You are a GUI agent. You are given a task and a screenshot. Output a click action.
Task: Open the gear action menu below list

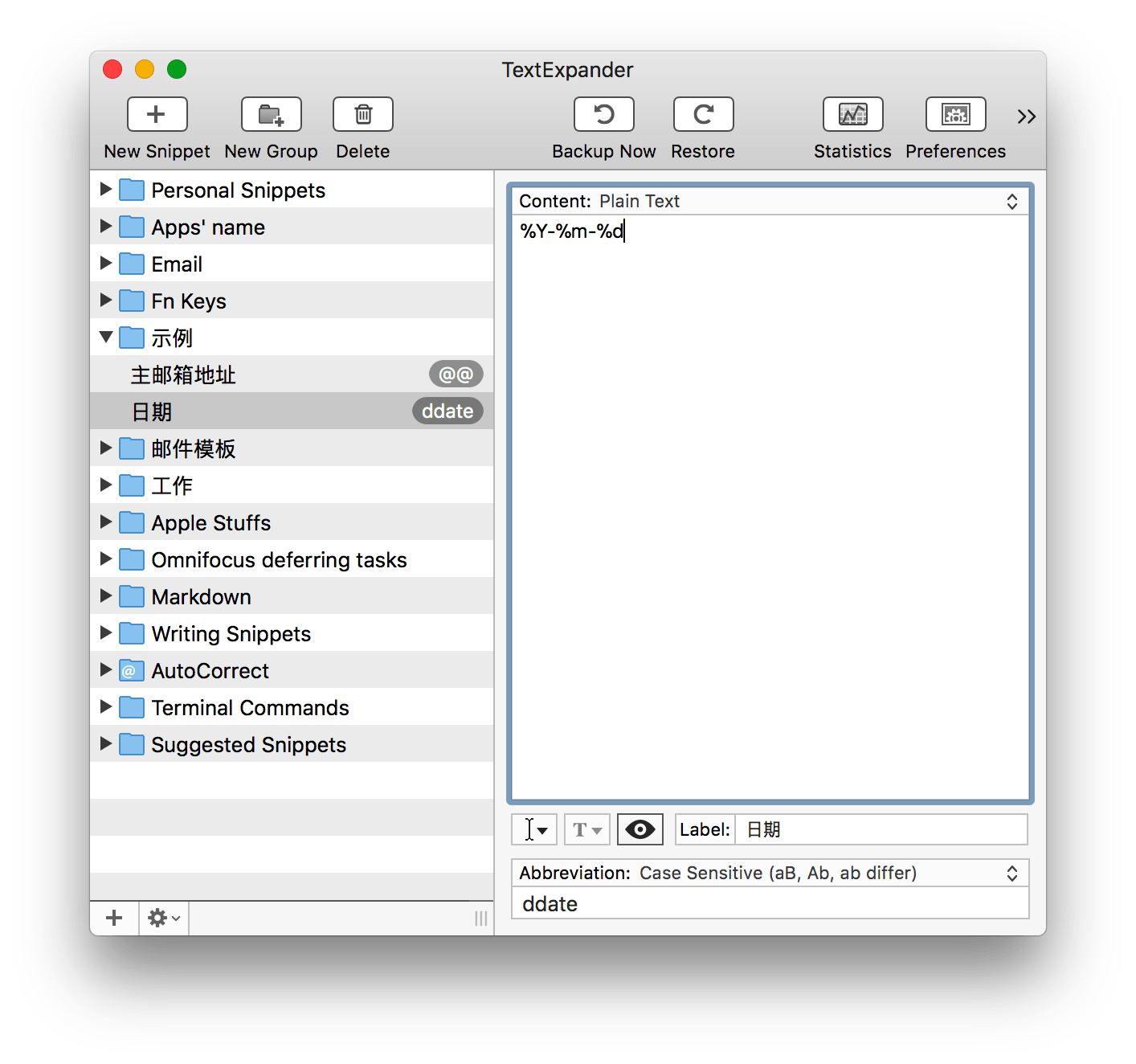tap(164, 918)
